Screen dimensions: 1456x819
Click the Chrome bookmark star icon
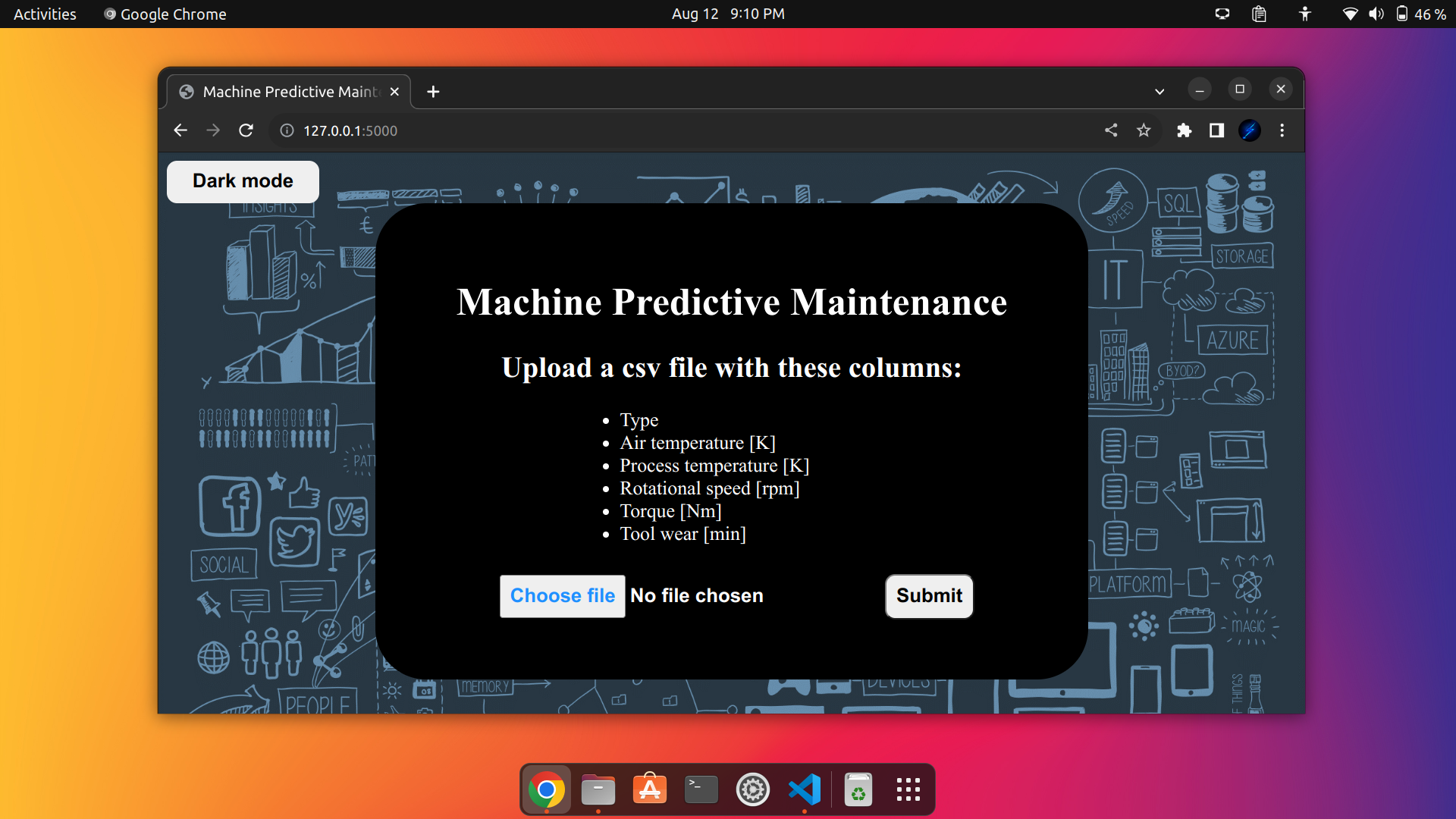[x=1144, y=131]
